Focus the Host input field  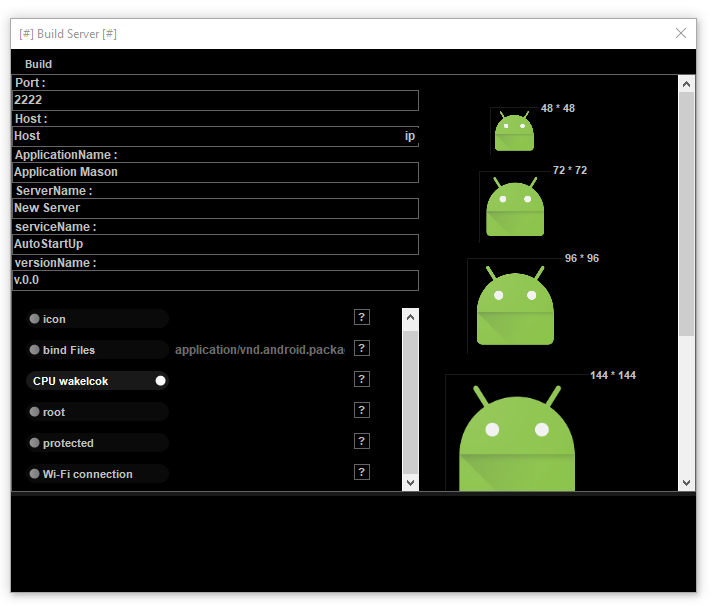coord(215,136)
